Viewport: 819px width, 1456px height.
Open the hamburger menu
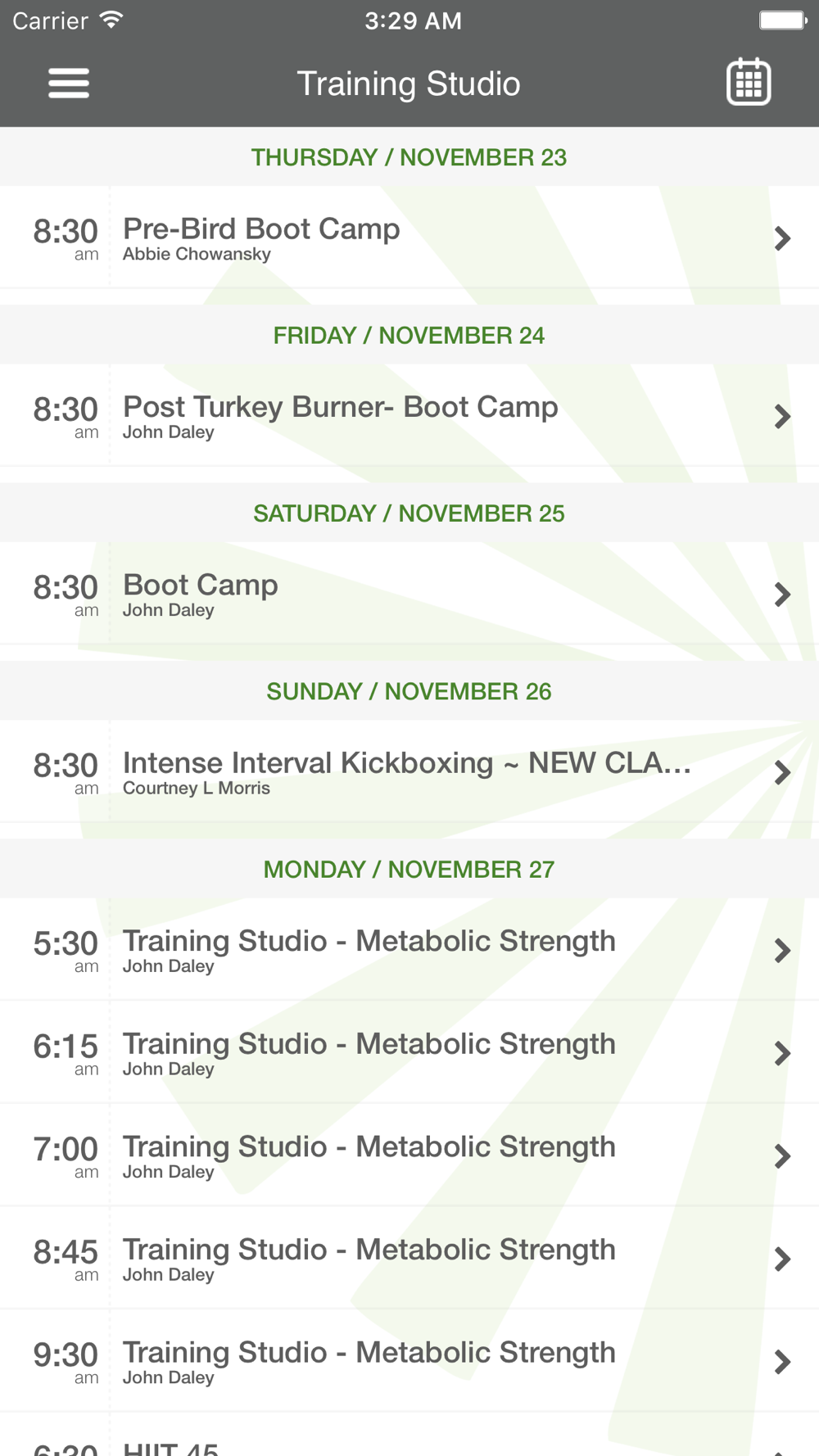coord(69,83)
